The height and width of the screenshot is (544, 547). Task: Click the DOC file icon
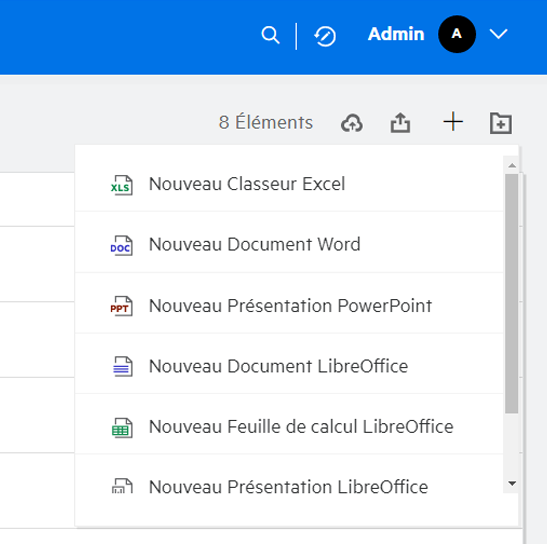click(121, 245)
